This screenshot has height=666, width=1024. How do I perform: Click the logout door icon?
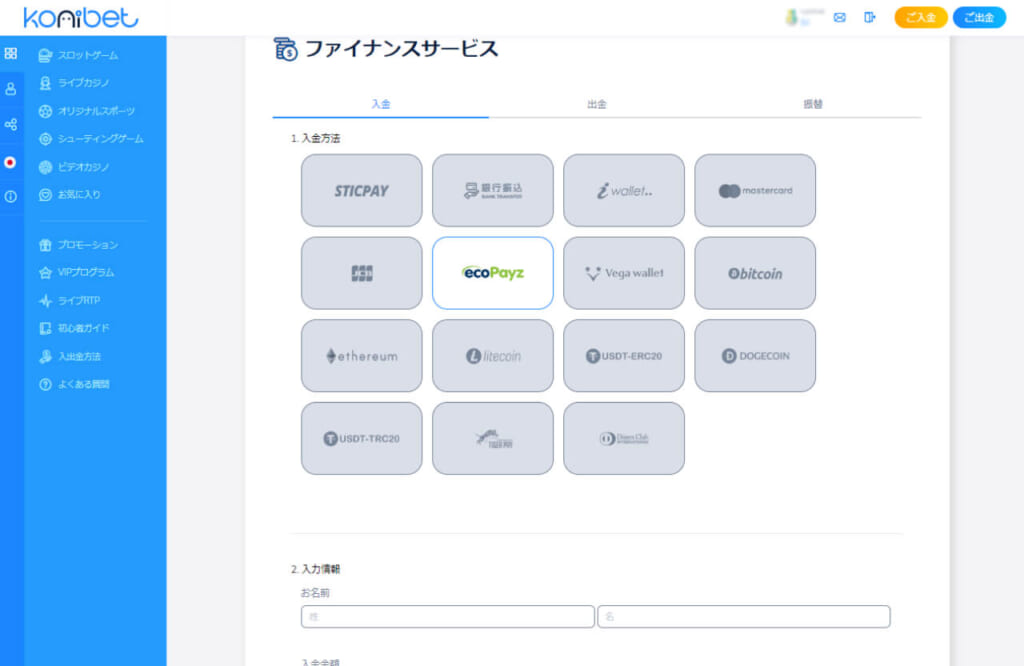tap(869, 18)
